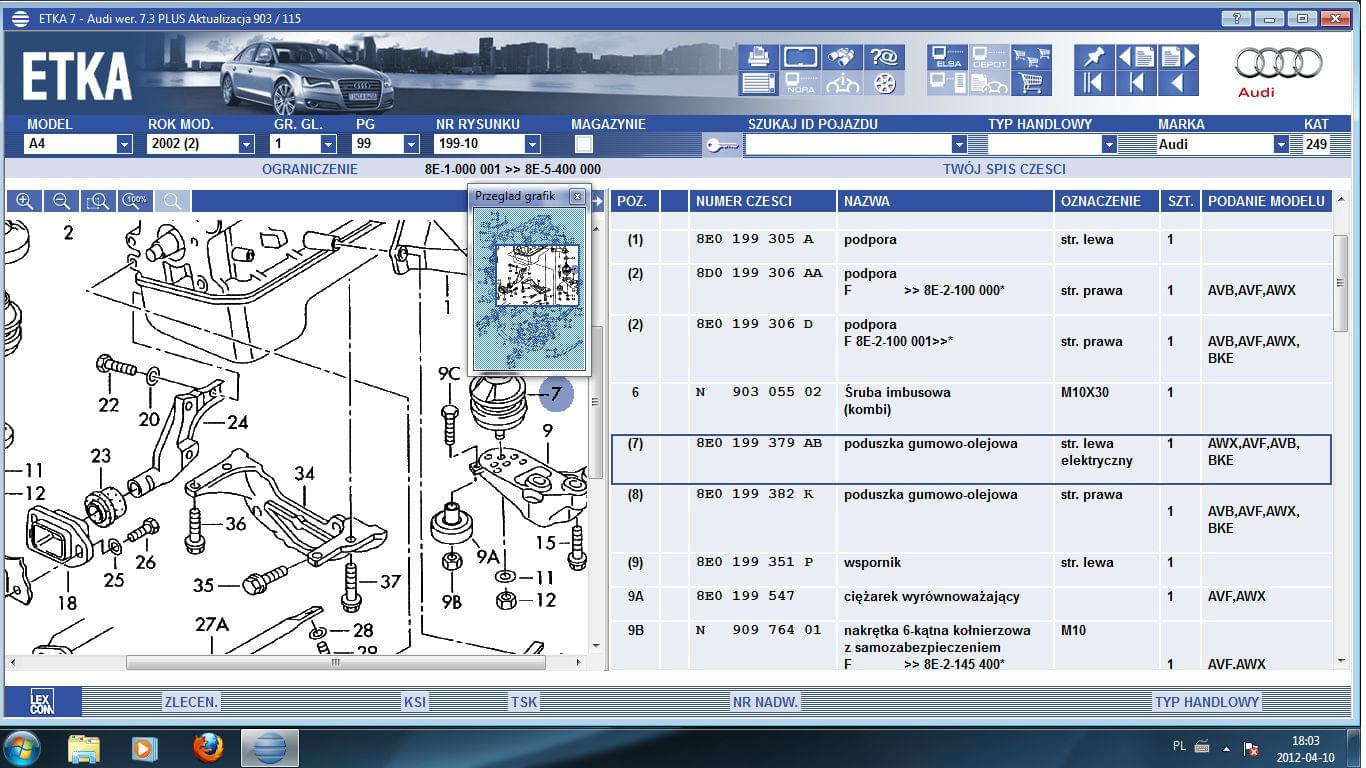Click the bottom TYP HANDLOWY button
Image resolution: width=1366 pixels, height=768 pixels.
click(1207, 702)
